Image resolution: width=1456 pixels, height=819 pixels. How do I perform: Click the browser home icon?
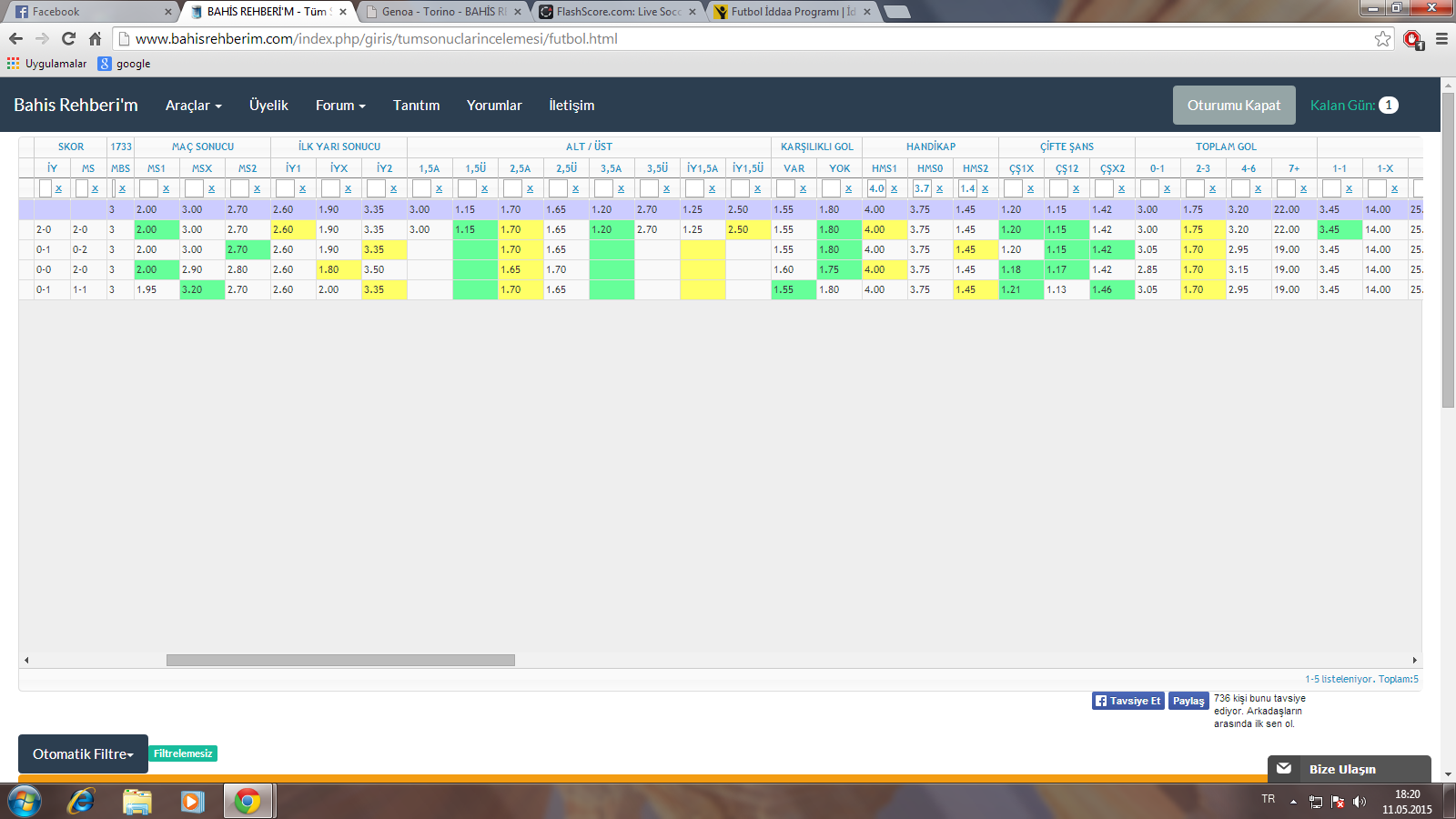point(95,38)
